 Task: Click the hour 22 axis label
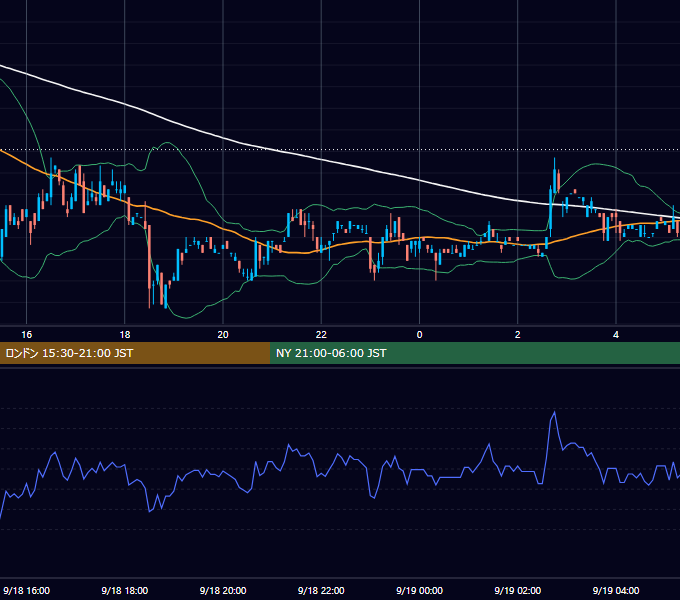pyautogui.click(x=321, y=334)
